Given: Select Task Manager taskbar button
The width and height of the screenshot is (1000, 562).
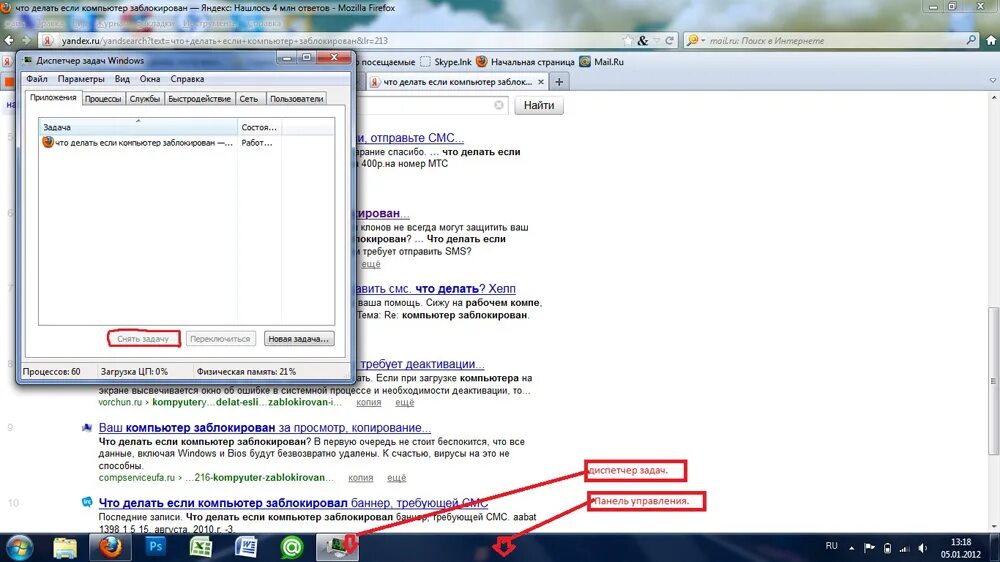Looking at the screenshot, I should (337, 547).
